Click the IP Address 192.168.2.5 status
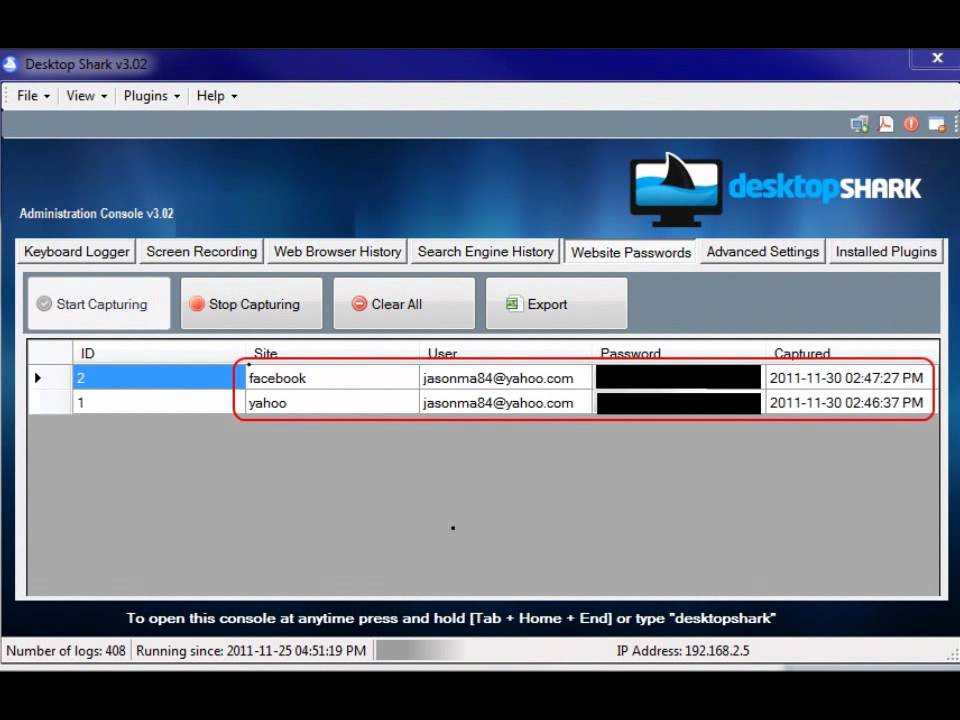 (x=683, y=650)
